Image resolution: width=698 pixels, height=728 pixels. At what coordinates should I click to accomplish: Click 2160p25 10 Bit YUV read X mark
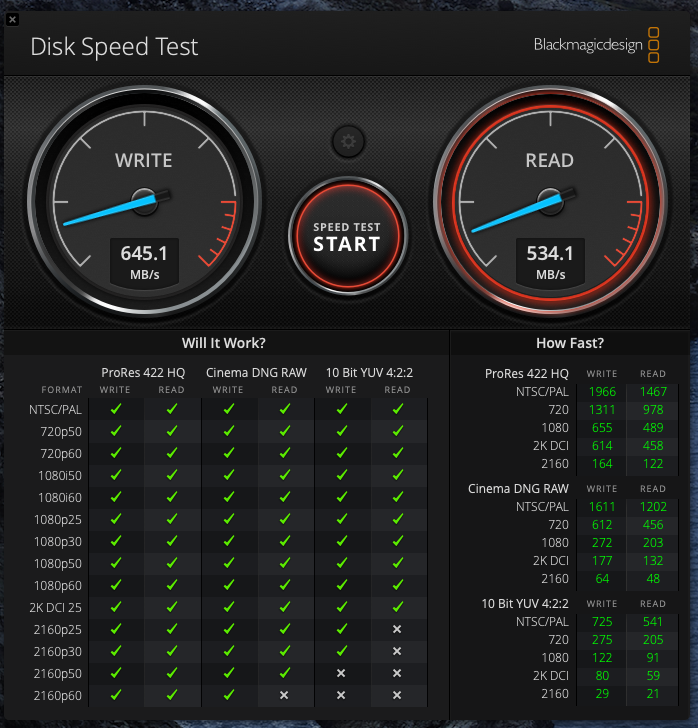coord(397,629)
